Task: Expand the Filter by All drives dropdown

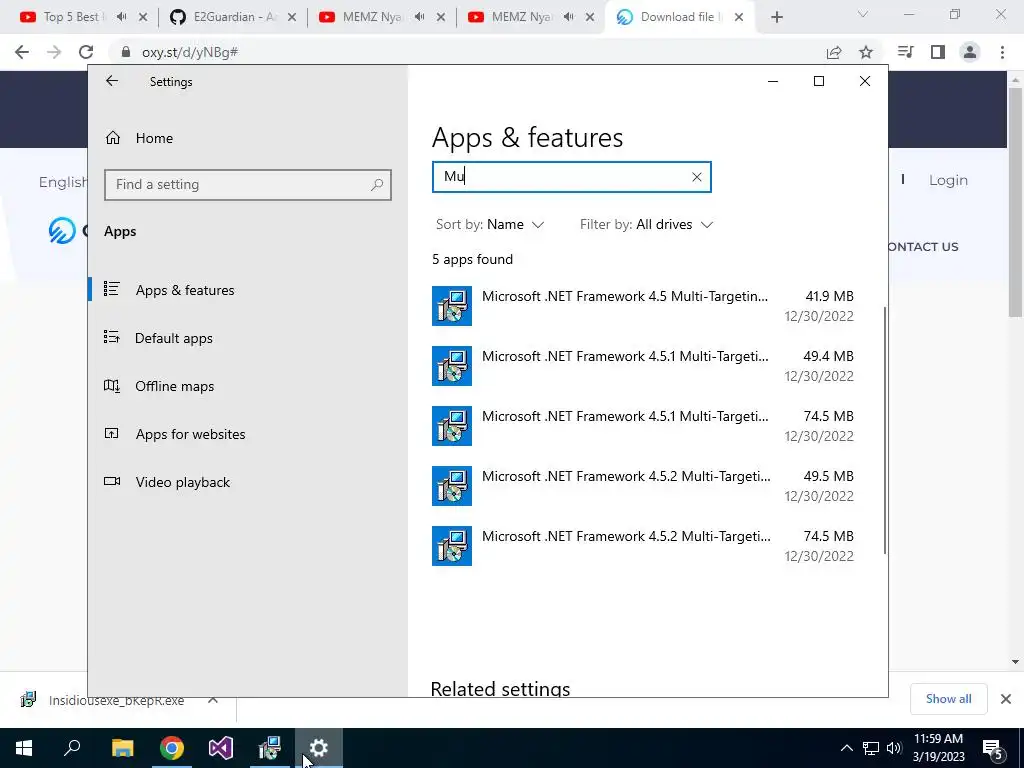Action: click(x=647, y=225)
